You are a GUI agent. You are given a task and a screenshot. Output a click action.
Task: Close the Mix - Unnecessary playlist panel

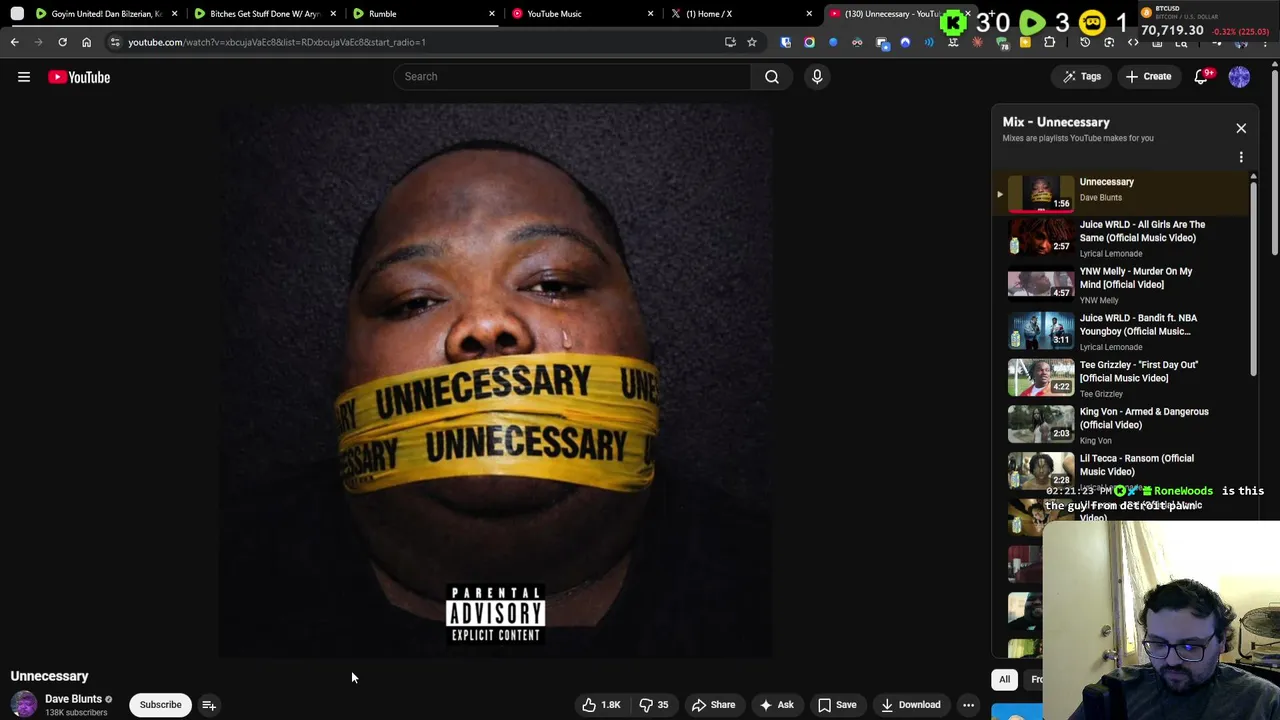pyautogui.click(x=1241, y=128)
